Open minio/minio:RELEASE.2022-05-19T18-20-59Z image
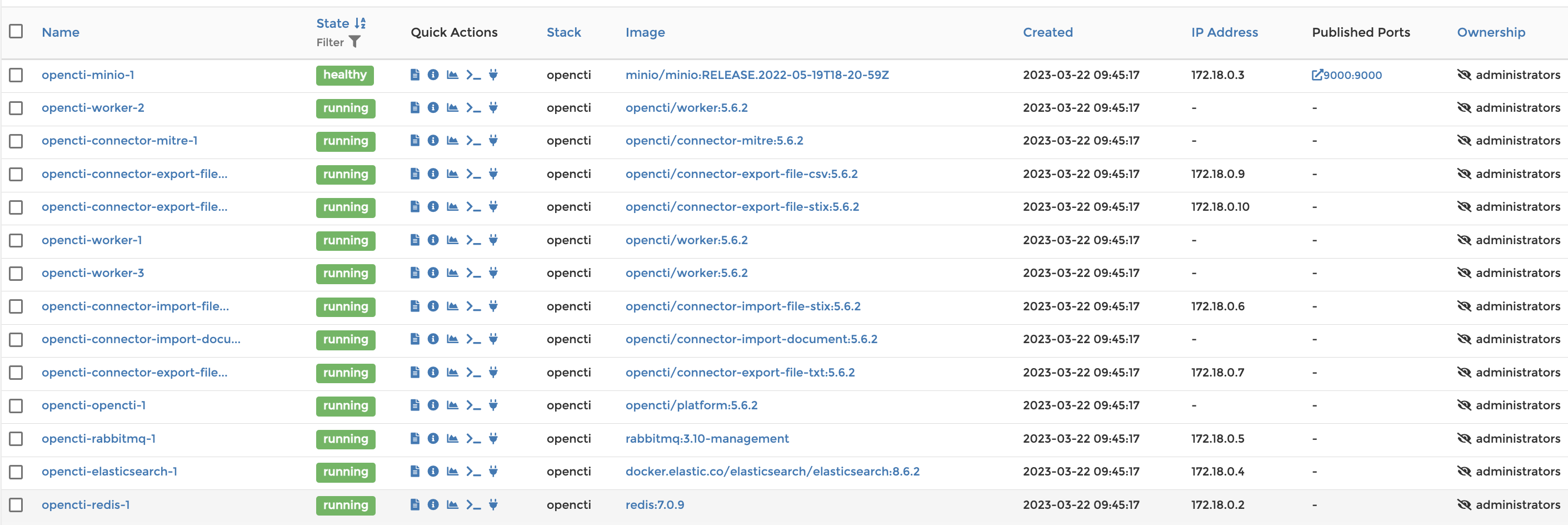 tap(757, 75)
